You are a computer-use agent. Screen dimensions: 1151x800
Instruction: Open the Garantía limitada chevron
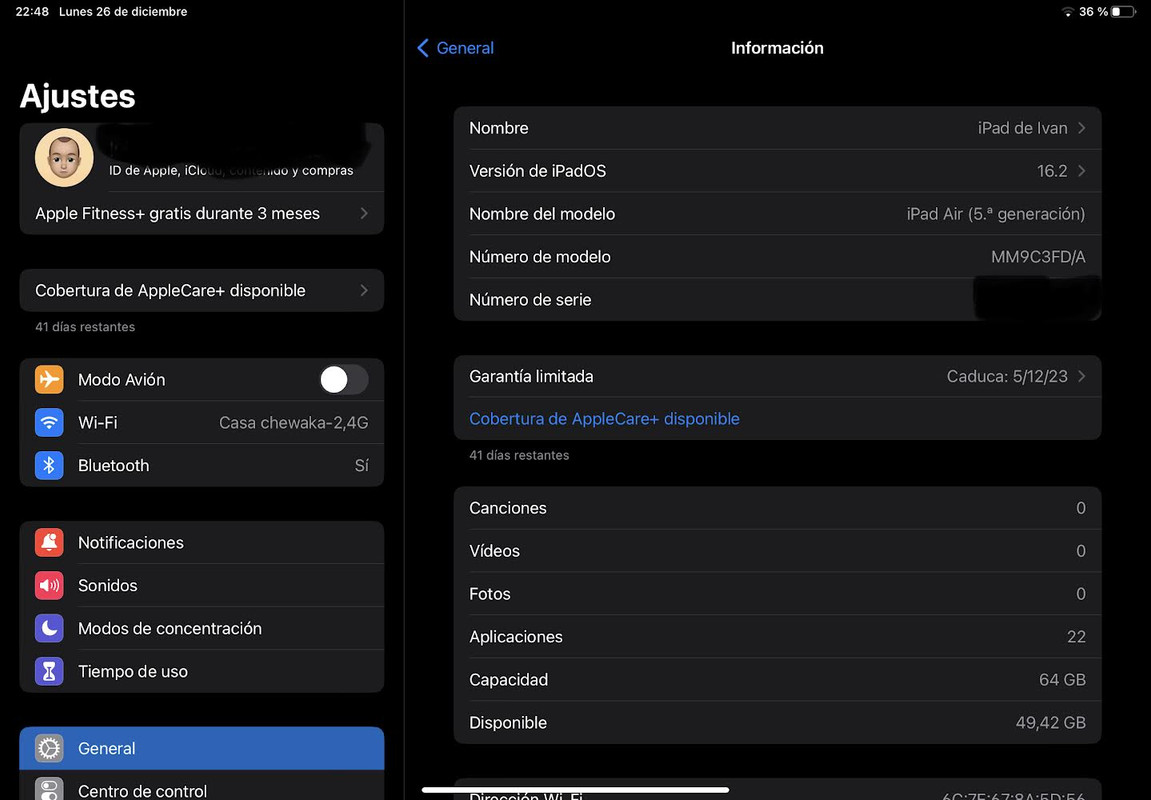(1081, 377)
